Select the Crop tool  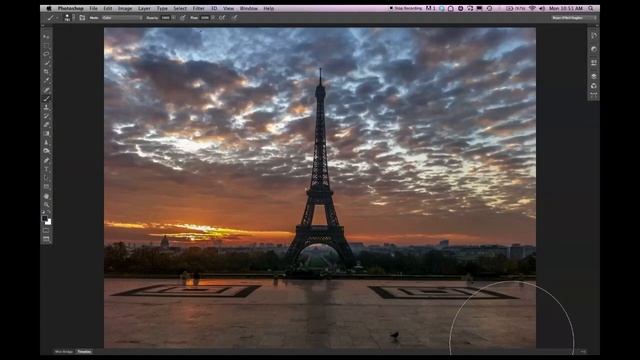[46, 71]
